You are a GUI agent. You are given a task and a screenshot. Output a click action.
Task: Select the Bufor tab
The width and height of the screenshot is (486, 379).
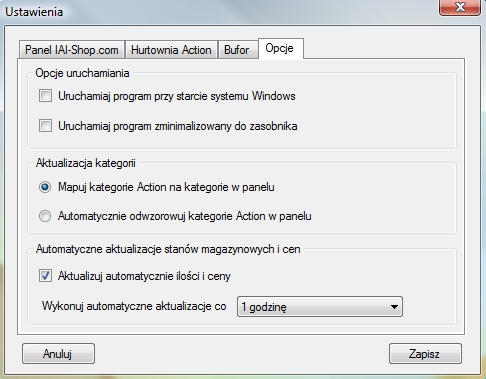click(237, 50)
